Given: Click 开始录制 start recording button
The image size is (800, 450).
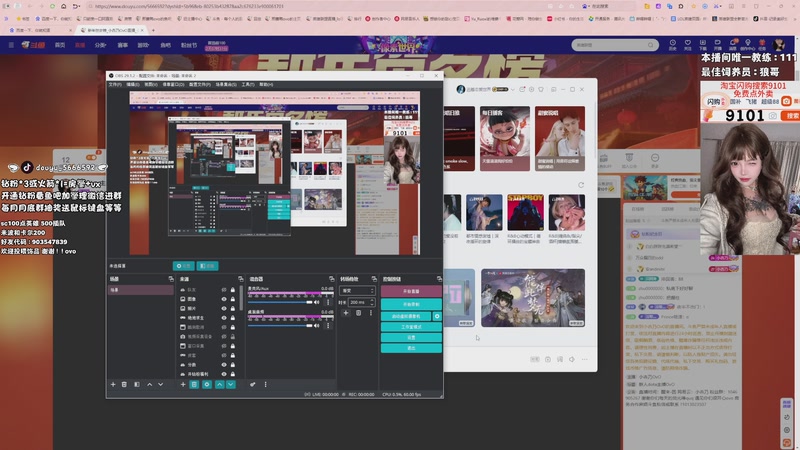Looking at the screenshot, I should [411, 304].
